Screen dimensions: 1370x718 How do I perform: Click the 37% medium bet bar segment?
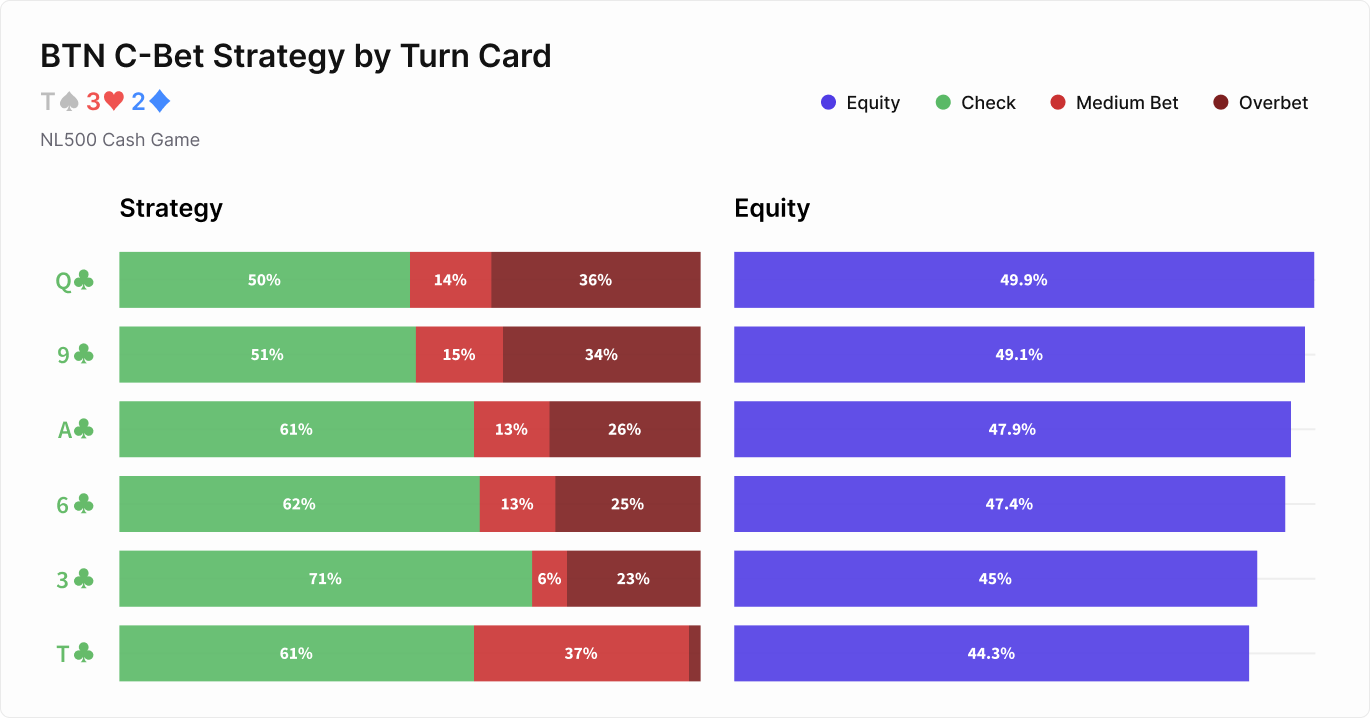click(x=581, y=654)
